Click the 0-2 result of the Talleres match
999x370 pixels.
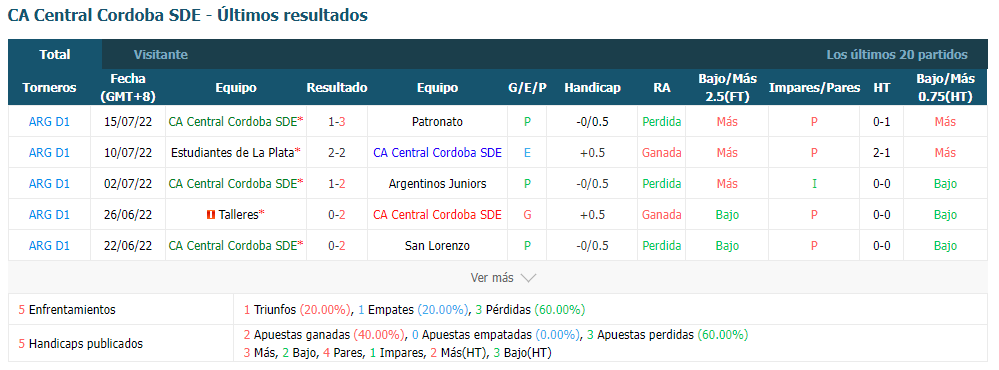click(x=337, y=215)
